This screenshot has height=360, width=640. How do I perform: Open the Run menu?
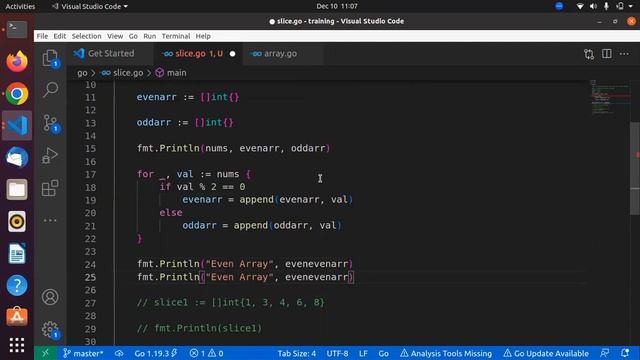149,36
